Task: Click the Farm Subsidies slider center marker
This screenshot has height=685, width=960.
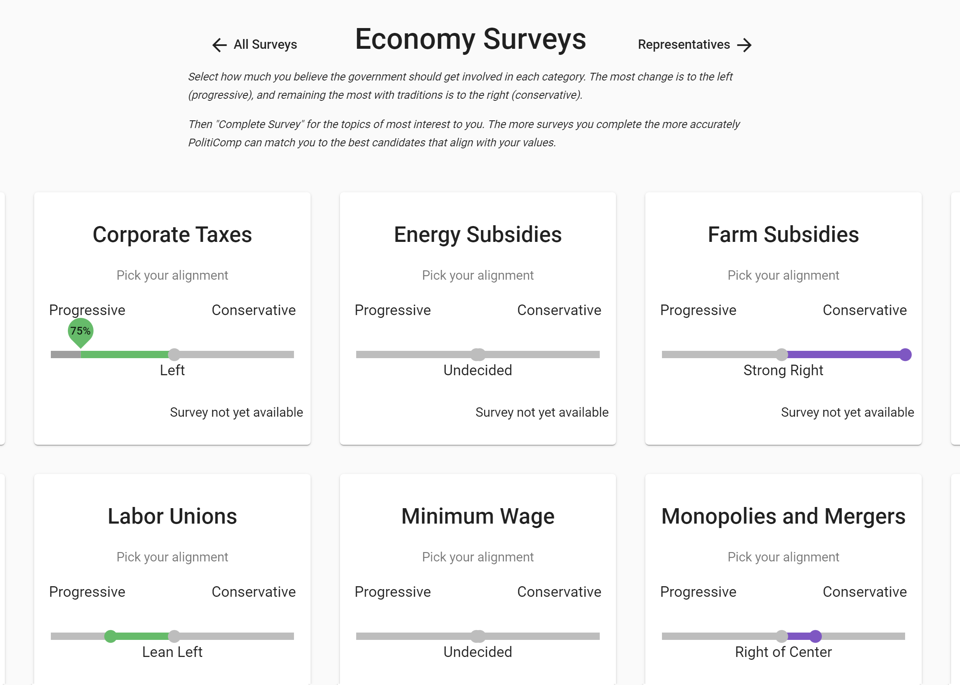Action: tap(782, 354)
